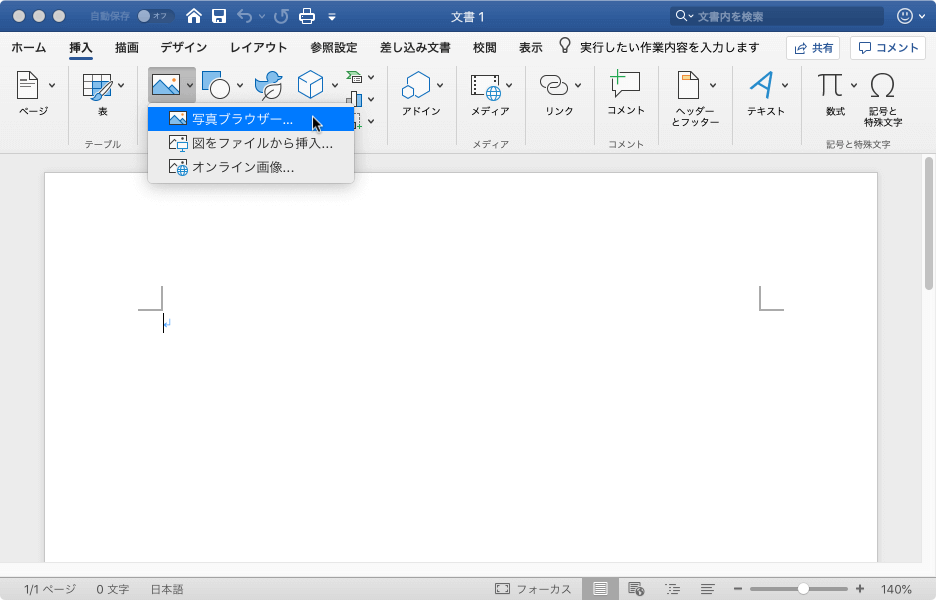The image size is (936, 600).
Task: Open the Home icon in title bar
Action: pyautogui.click(x=193, y=16)
